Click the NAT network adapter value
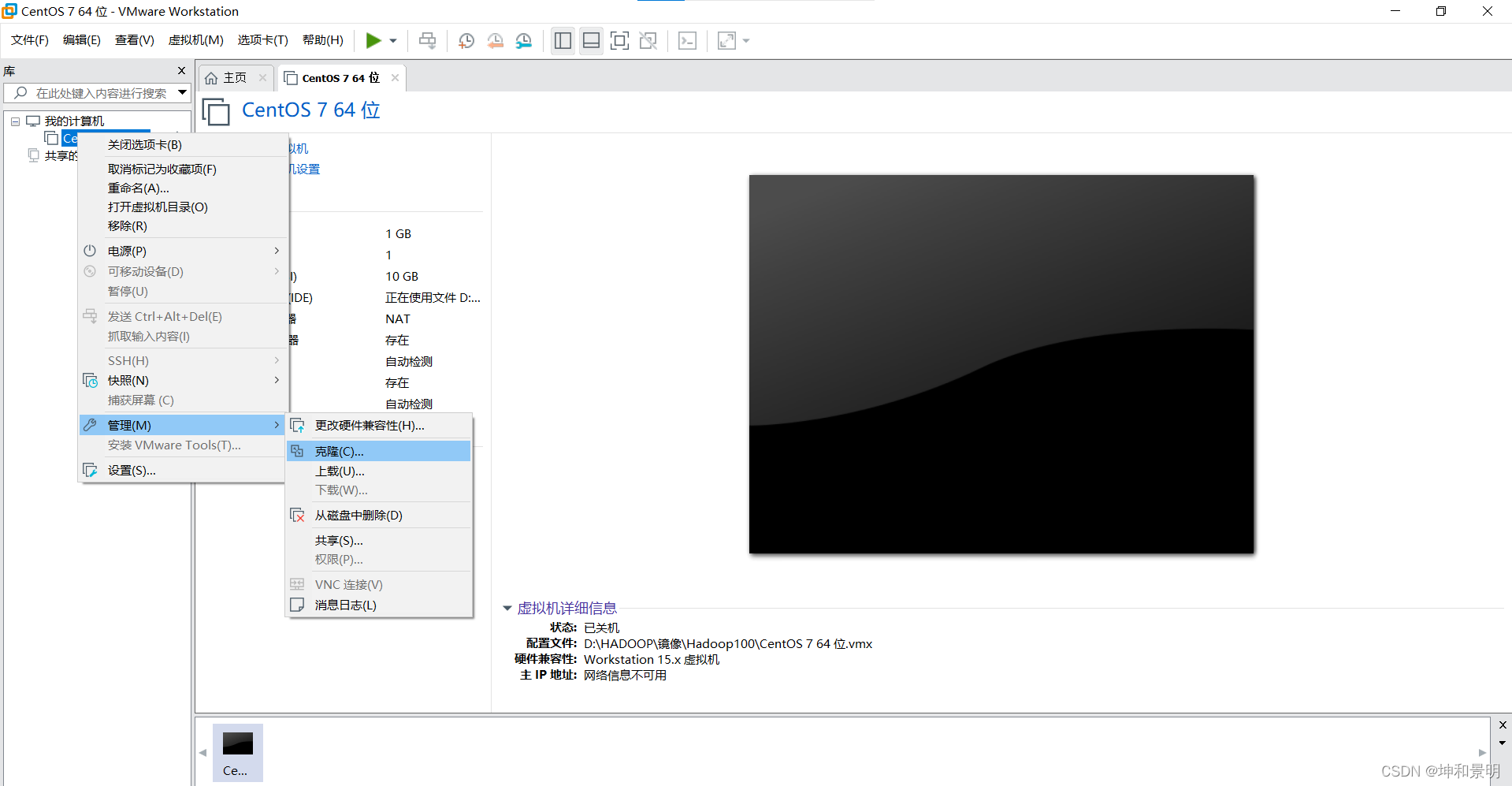 (398, 319)
